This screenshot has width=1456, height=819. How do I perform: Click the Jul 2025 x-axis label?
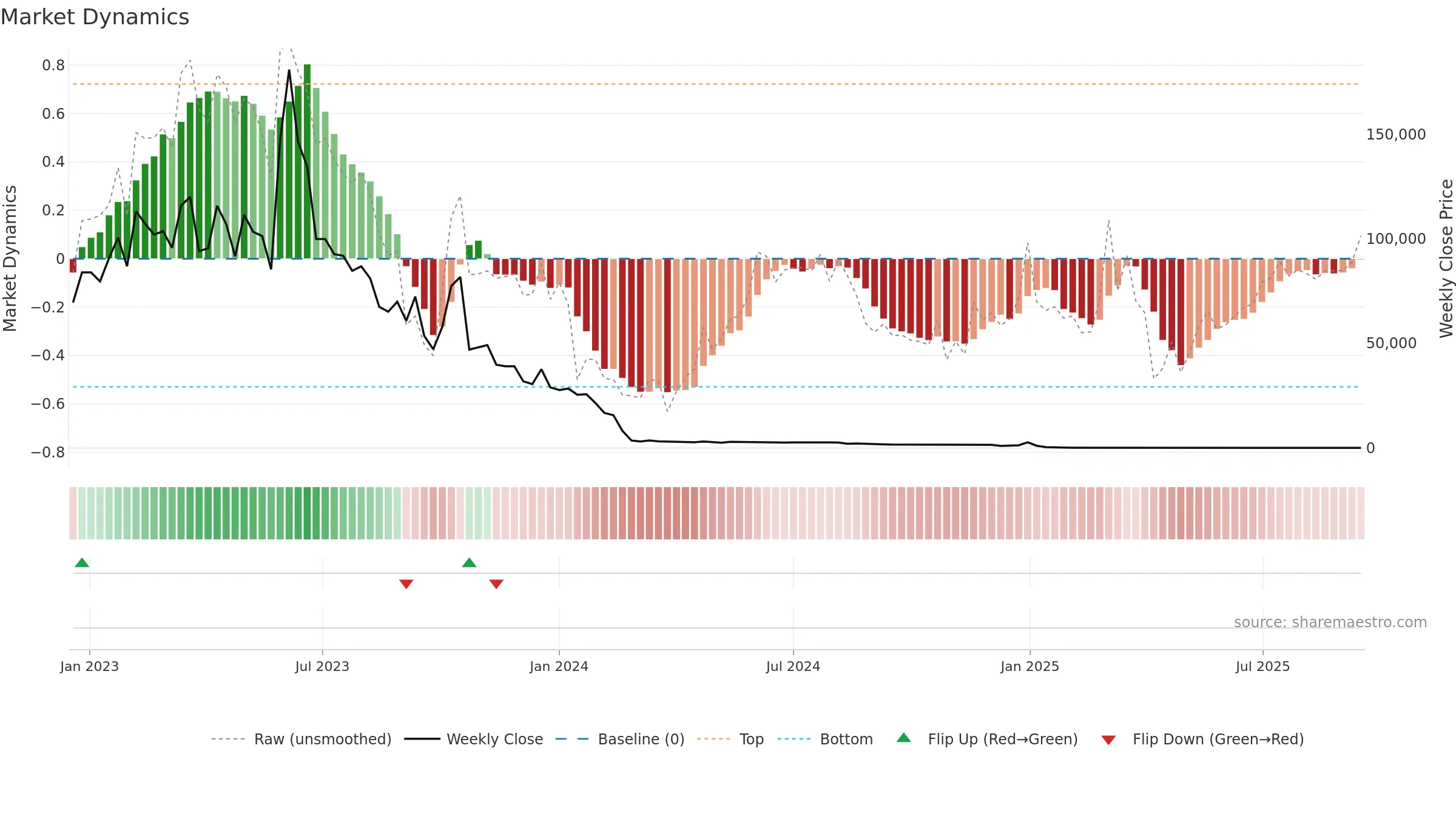[x=1262, y=666]
